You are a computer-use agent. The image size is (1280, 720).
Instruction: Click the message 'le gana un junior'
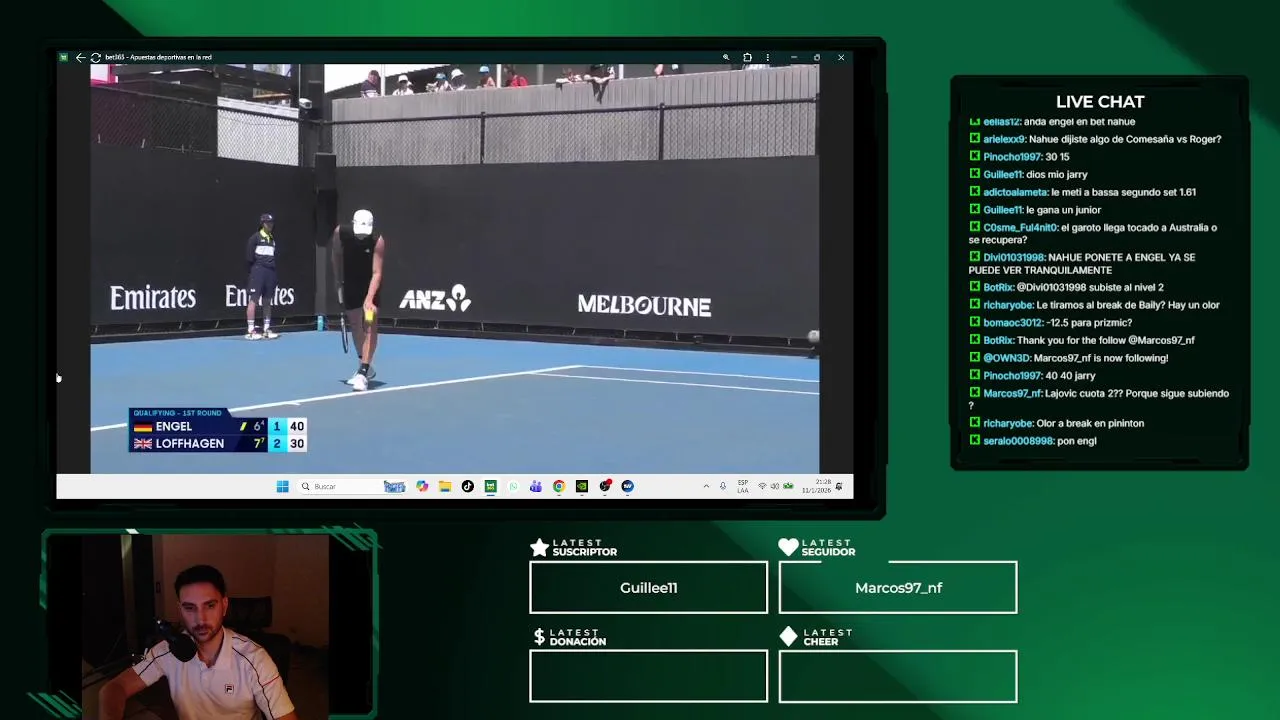(x=1064, y=210)
